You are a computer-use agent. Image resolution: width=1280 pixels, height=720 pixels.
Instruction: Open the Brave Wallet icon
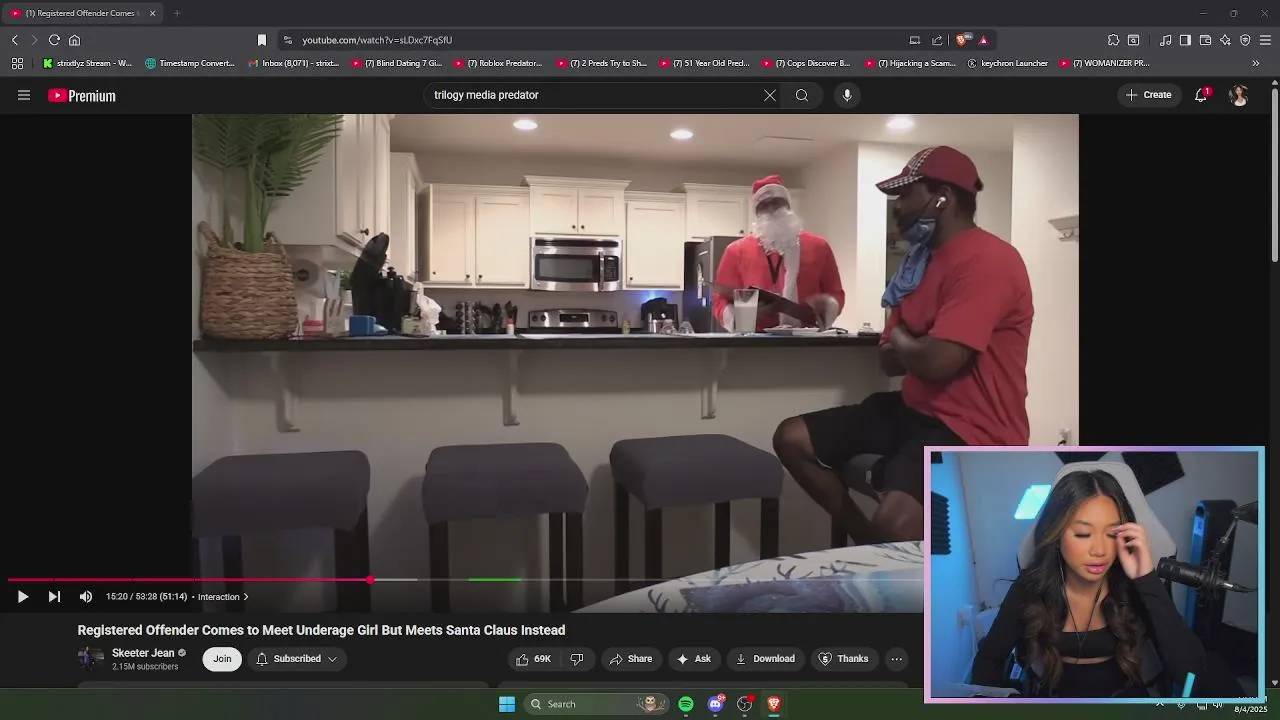point(1205,40)
